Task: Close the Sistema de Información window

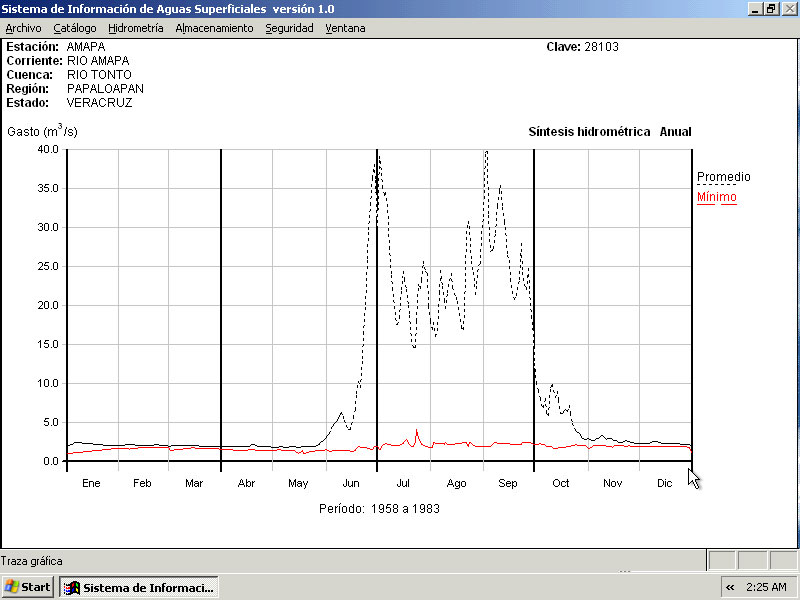Action: click(788, 8)
